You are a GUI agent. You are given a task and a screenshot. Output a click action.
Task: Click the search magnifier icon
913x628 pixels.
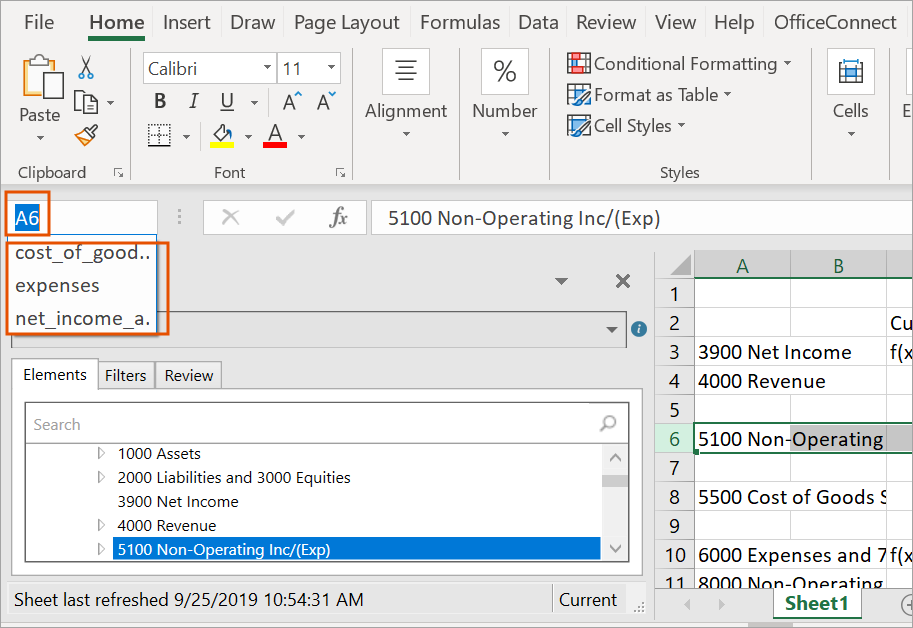[x=608, y=423]
